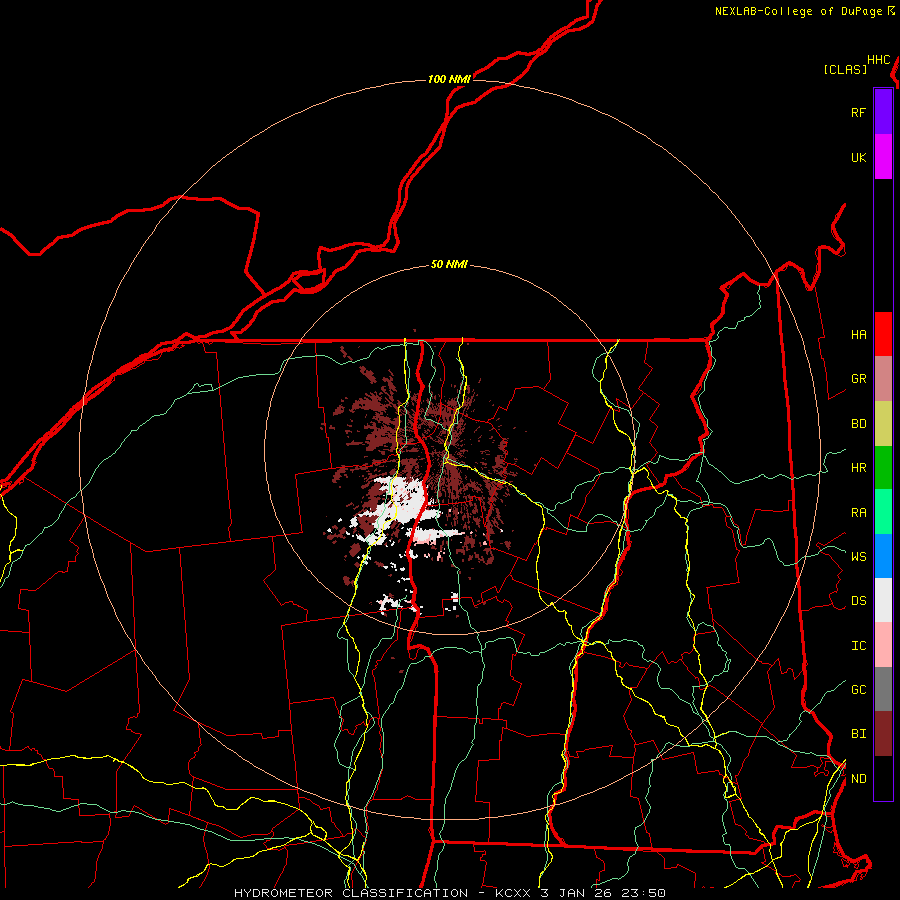900x900 pixels.
Task: Click the BI dark red legend swatch
Action: tap(883, 734)
